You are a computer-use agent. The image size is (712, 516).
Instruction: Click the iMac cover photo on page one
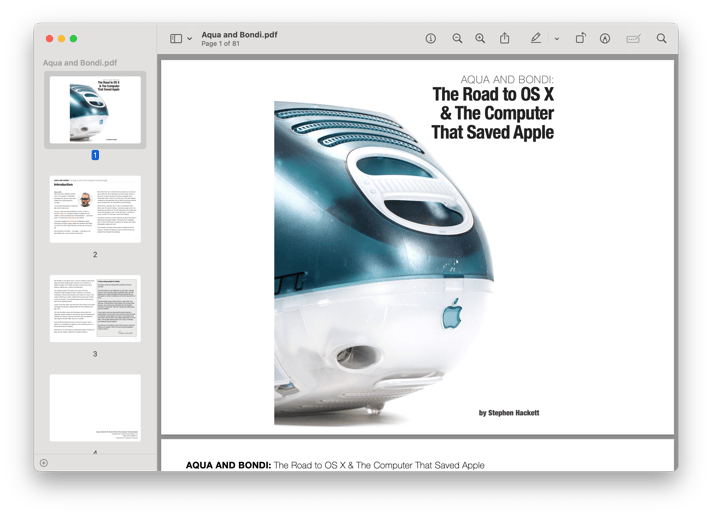click(x=384, y=263)
